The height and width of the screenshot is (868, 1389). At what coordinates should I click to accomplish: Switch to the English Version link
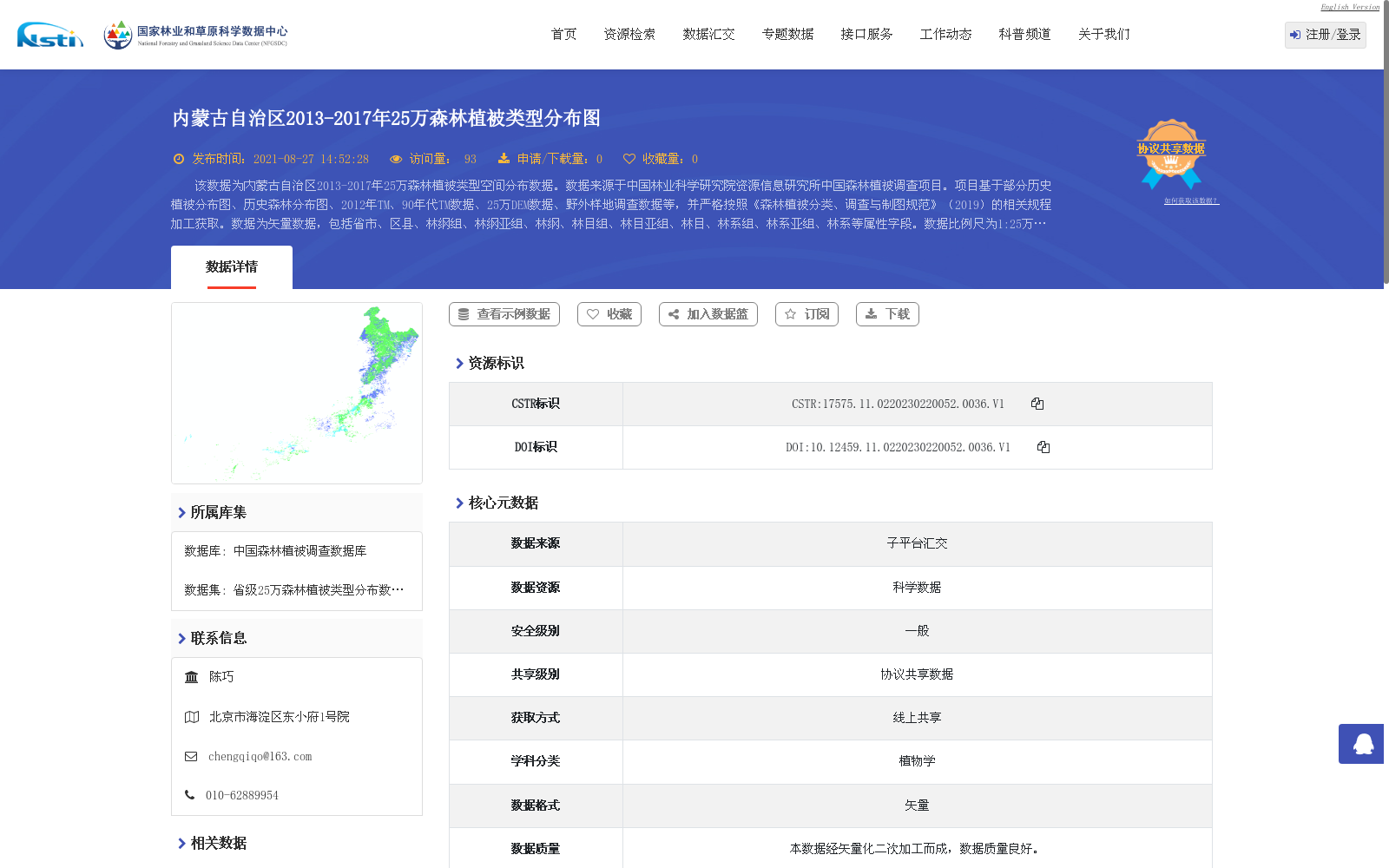[x=1350, y=7]
